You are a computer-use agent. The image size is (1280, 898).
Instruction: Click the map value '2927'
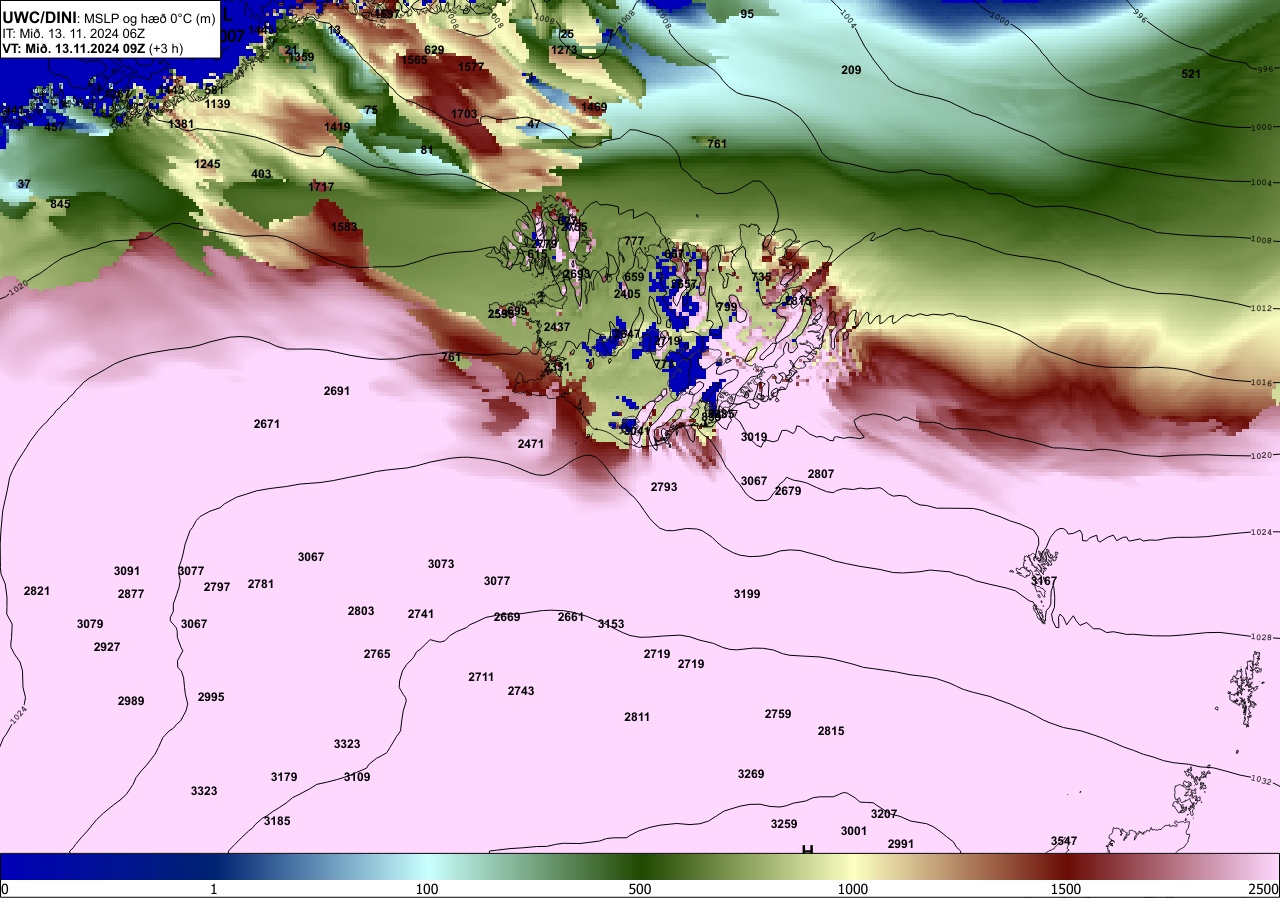pos(107,647)
